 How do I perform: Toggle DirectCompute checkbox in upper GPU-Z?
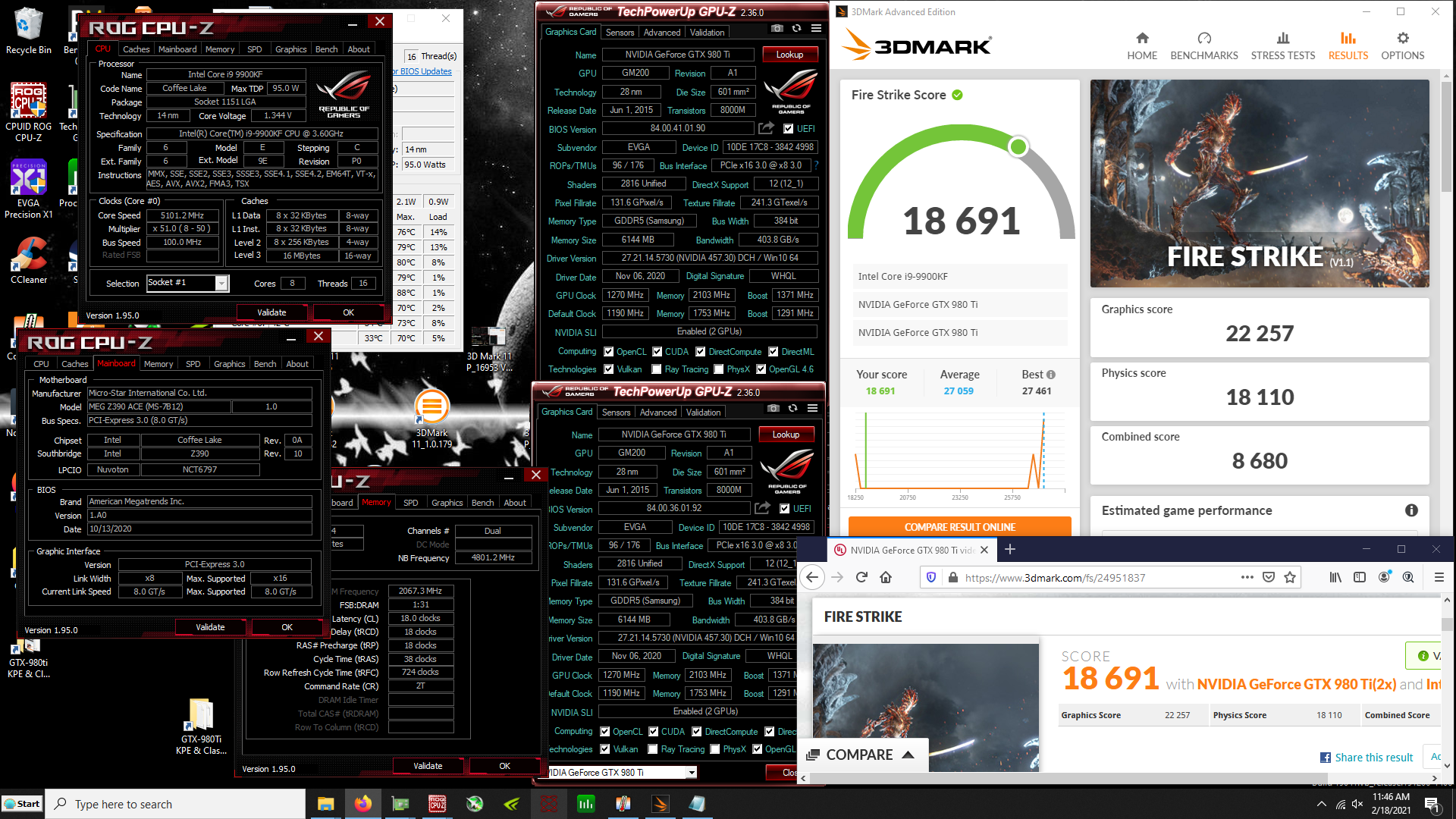701,352
